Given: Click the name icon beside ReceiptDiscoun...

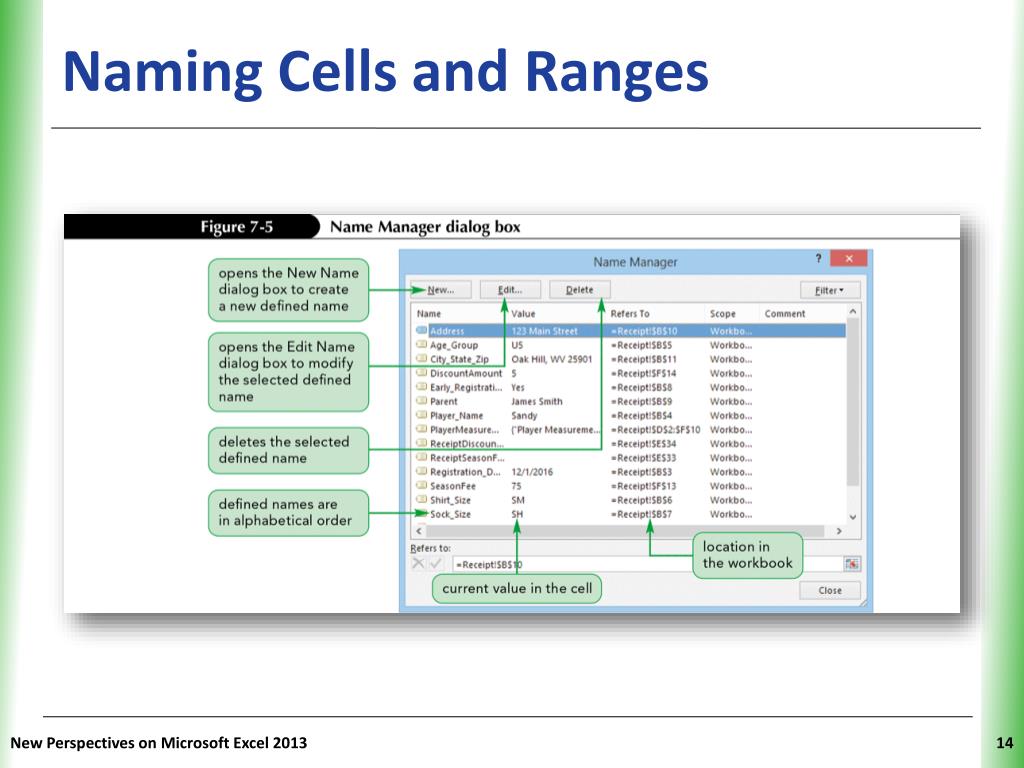Looking at the screenshot, I should (x=422, y=443).
